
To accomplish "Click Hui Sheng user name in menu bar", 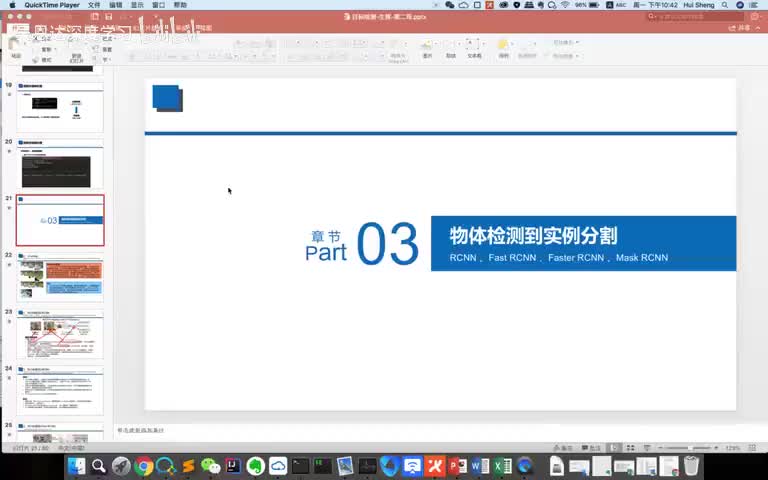I will [x=699, y=5].
